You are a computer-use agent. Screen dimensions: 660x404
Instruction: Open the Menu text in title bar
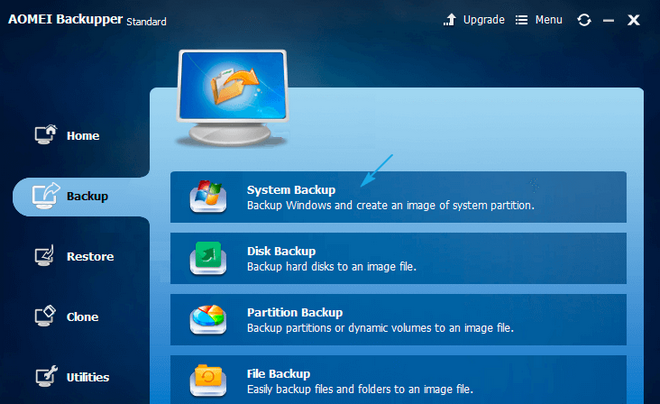click(548, 20)
